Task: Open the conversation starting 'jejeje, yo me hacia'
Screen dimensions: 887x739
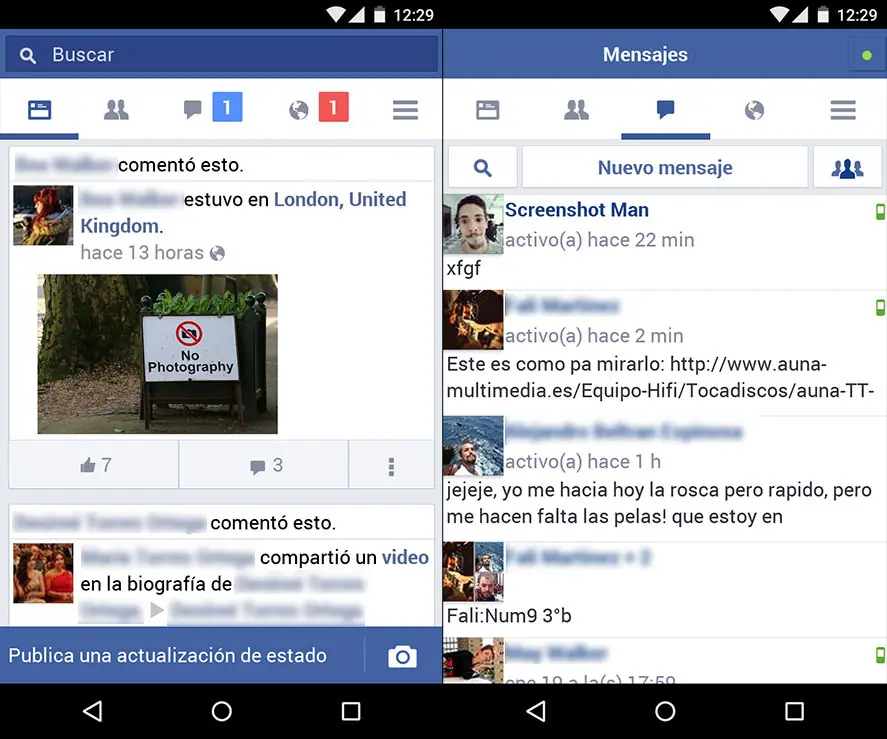Action: tap(665, 479)
